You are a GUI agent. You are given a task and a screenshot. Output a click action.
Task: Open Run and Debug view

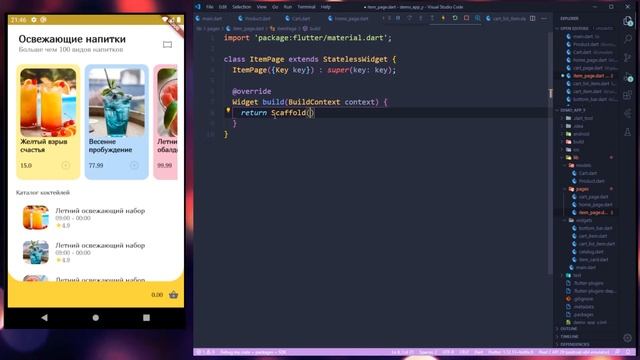pos(628,77)
